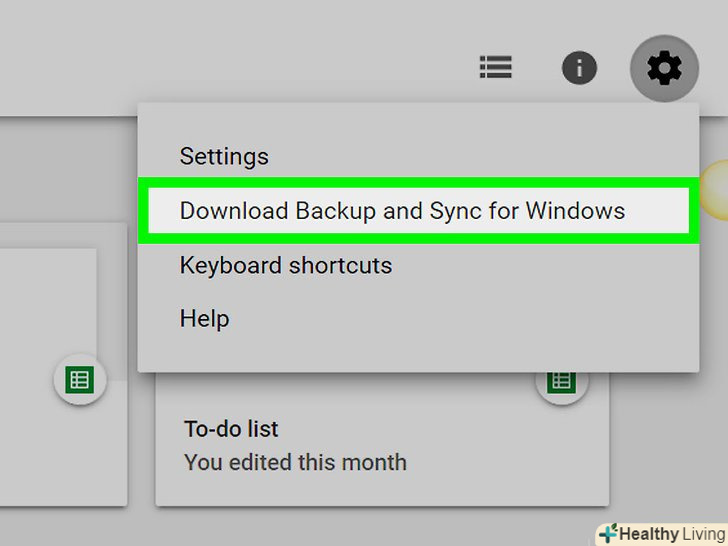
Task: Click the white footer of left file card
Action: tap(60, 450)
